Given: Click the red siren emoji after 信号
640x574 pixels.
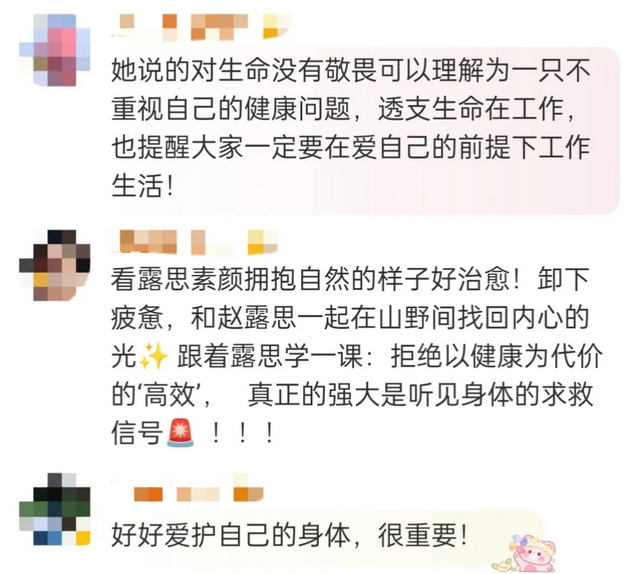Looking at the screenshot, I should [180, 433].
